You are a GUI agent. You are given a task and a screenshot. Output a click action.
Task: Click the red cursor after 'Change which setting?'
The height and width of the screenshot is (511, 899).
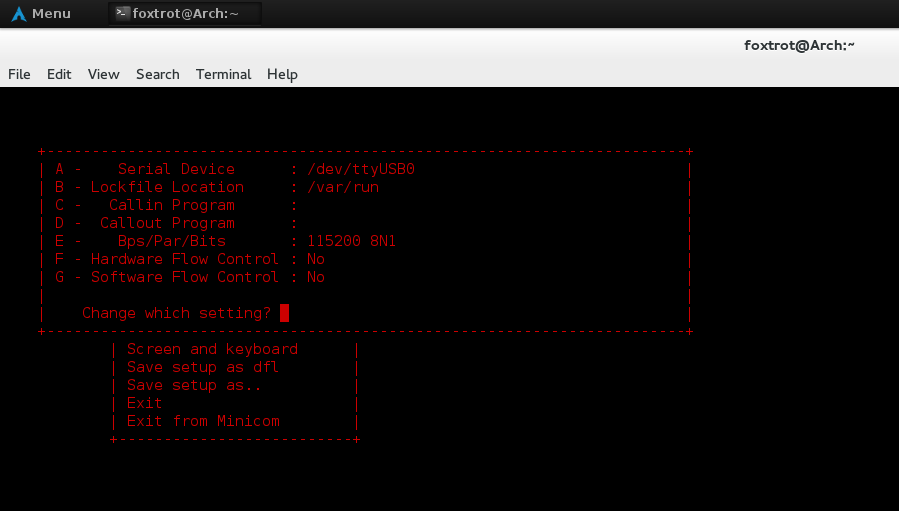285,313
